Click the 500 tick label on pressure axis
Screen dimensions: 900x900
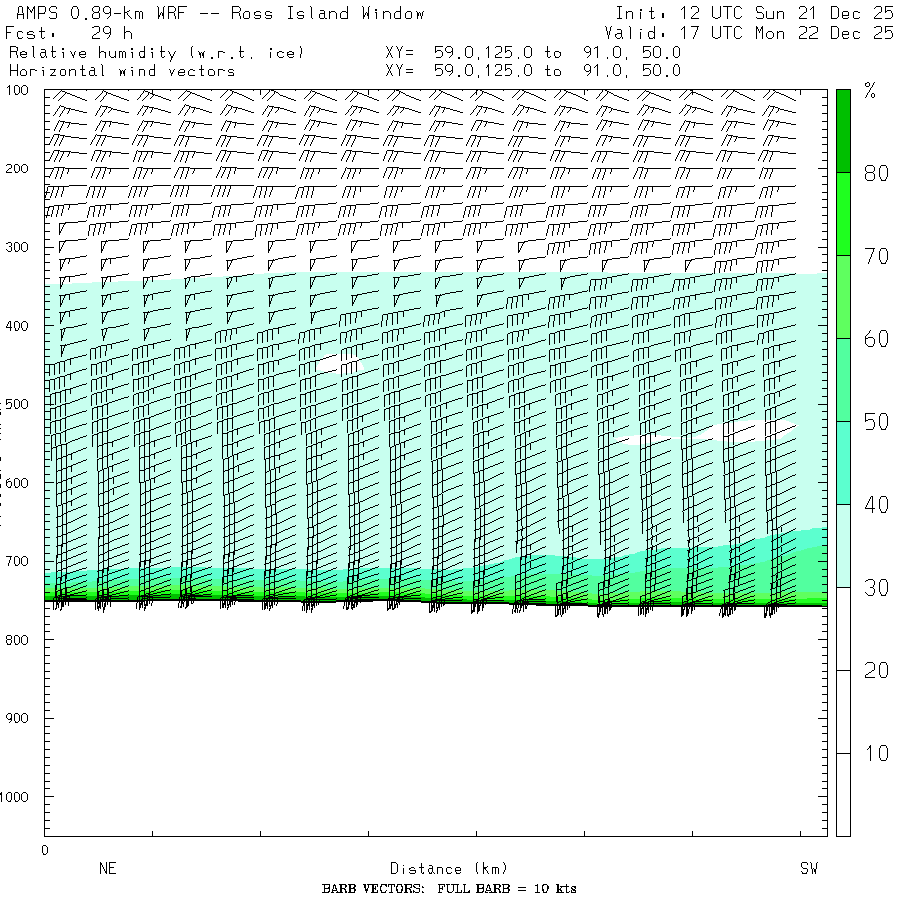[x=21, y=404]
